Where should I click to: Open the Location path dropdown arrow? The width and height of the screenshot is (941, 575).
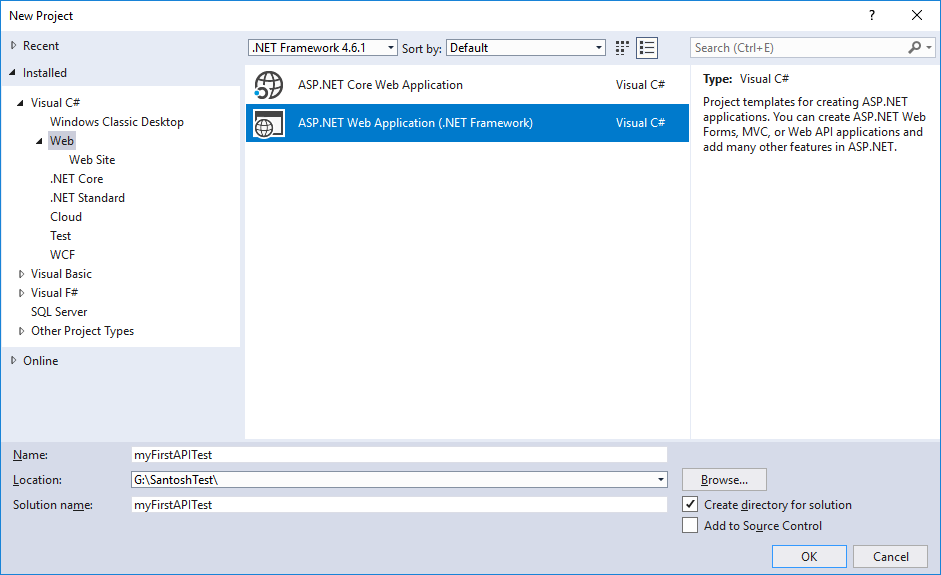click(x=660, y=480)
